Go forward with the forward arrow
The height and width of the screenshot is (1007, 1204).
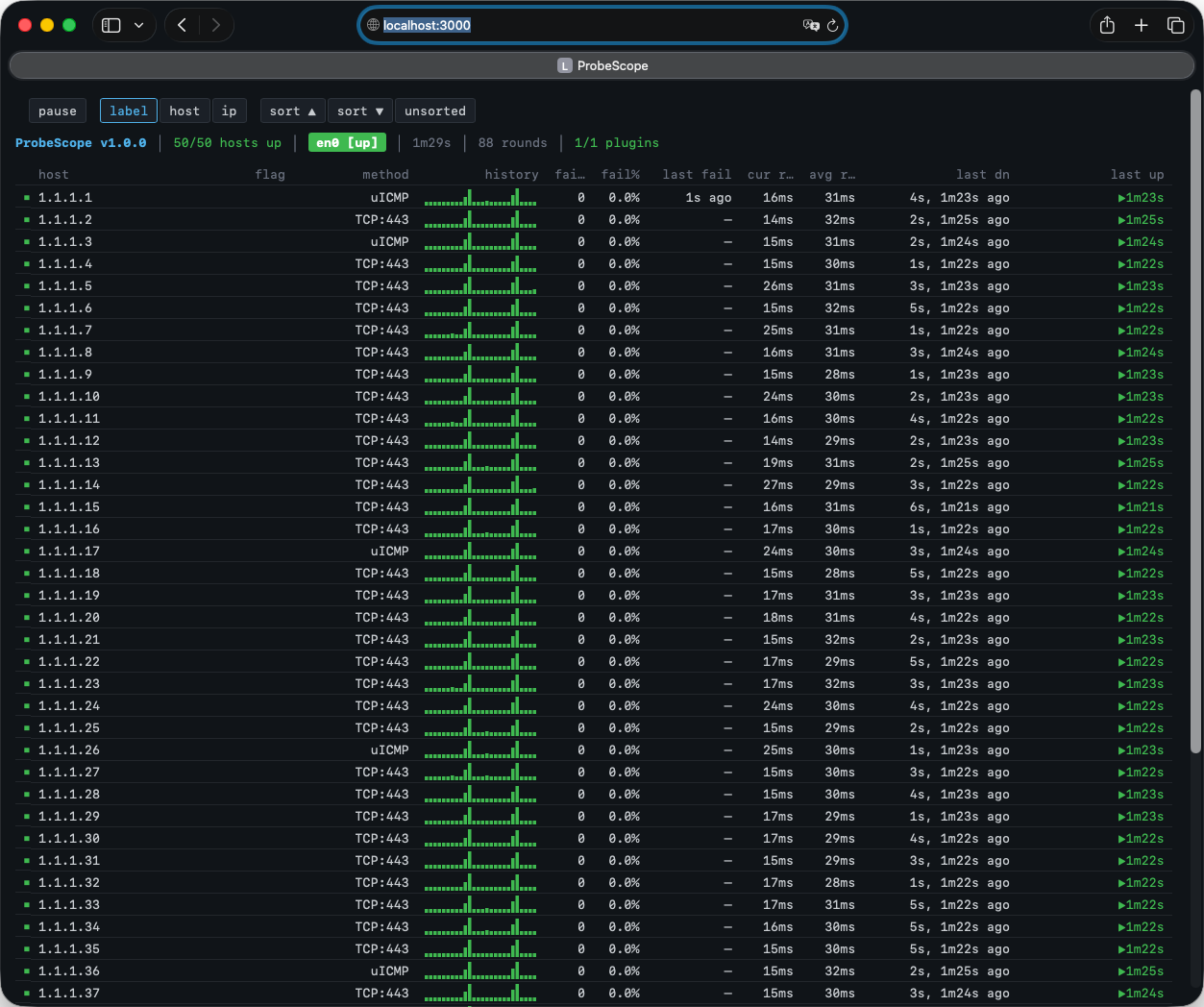pyautogui.click(x=216, y=25)
